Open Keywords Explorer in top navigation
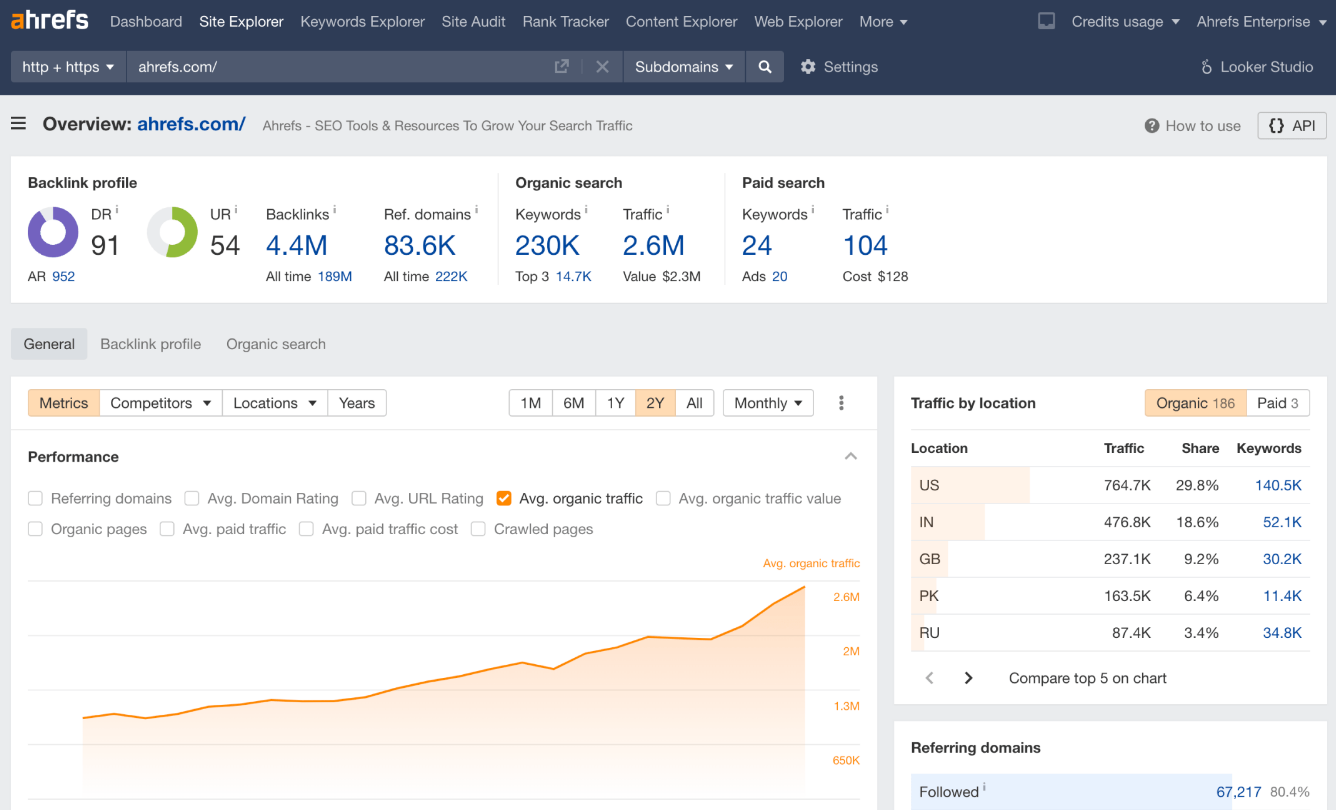Viewport: 1336px width, 810px height. coord(363,21)
